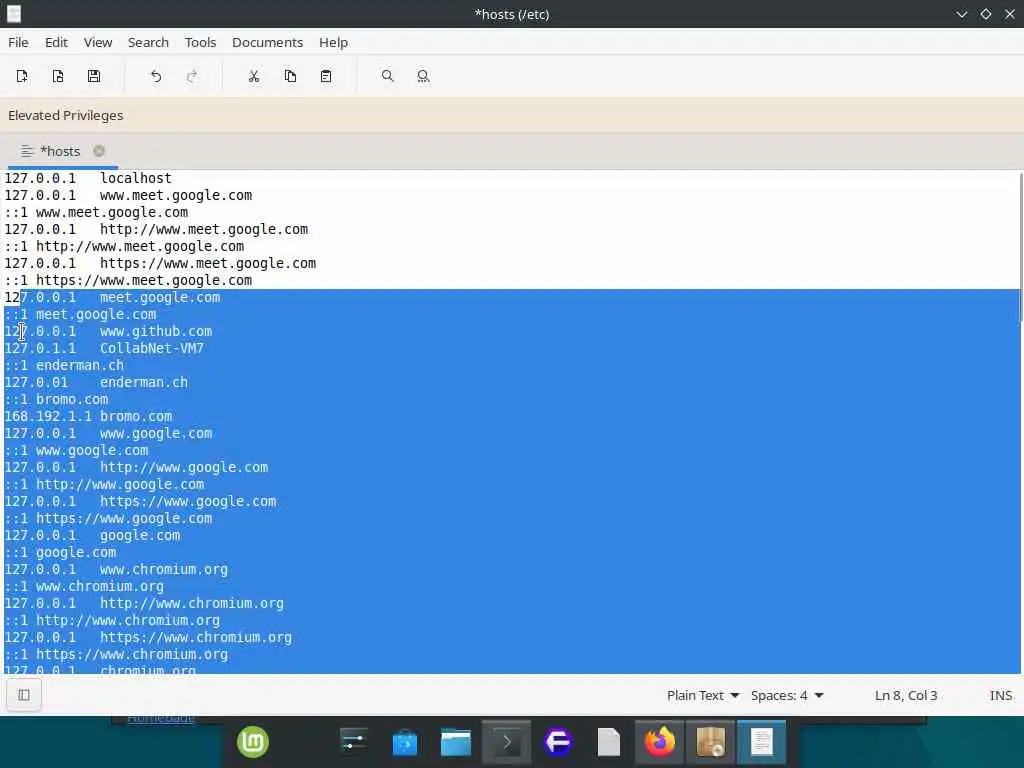The image size is (1024, 768).
Task: Click the ::1 bromo.com line
Action: 56,399
